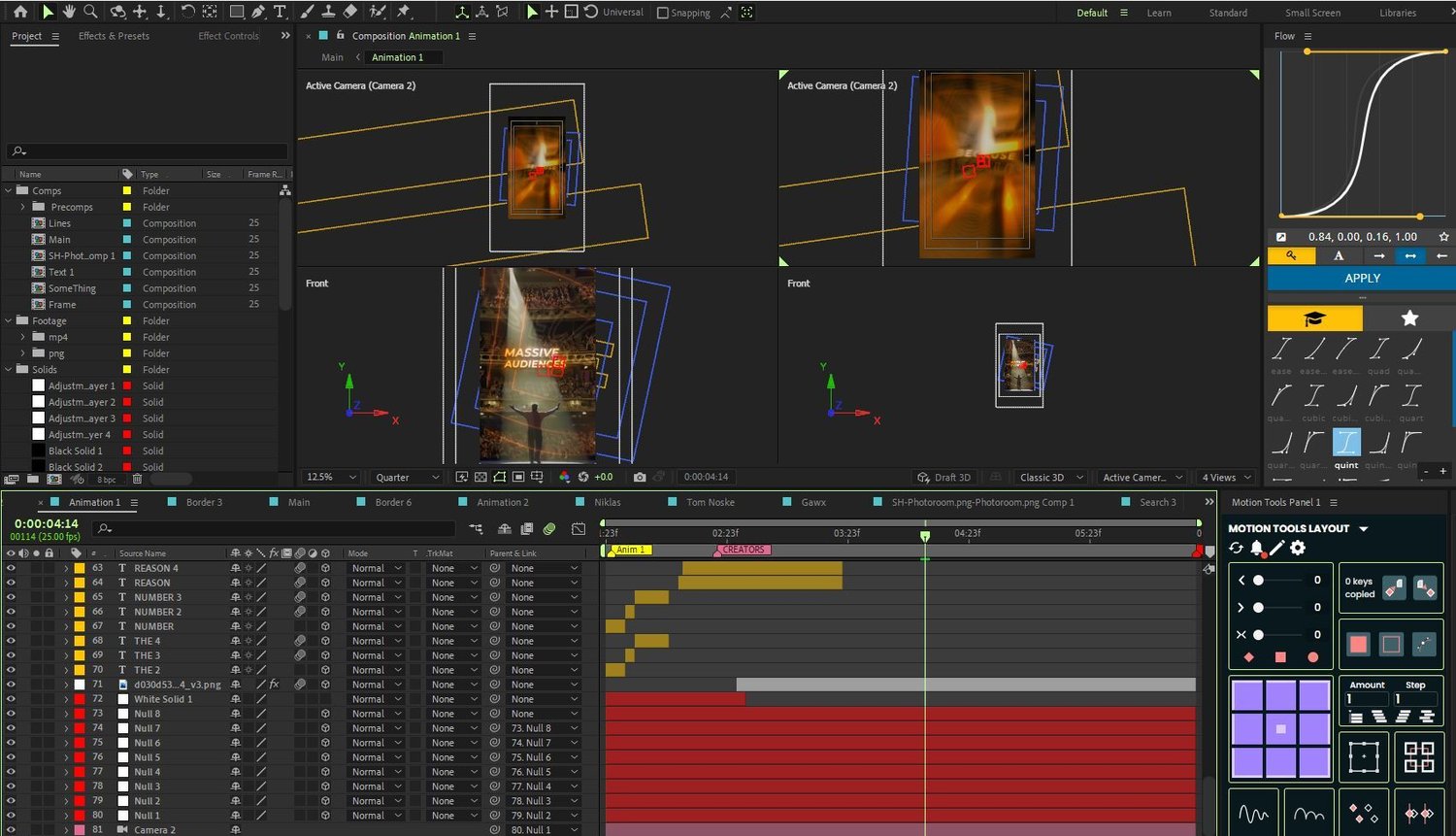The width and height of the screenshot is (1456, 836).
Task: Select the Hand tool
Action: [69, 12]
